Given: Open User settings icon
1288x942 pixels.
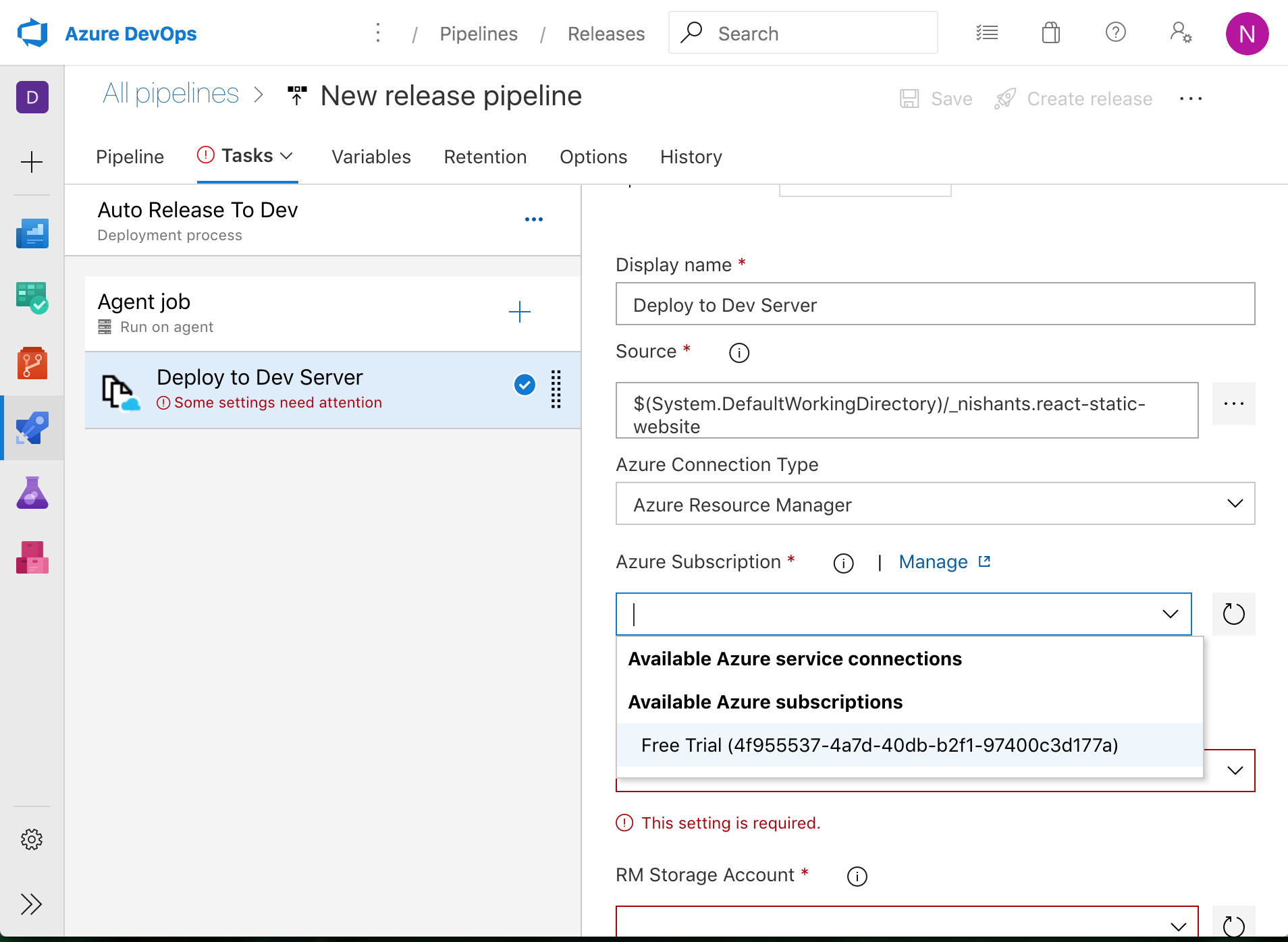Looking at the screenshot, I should tap(1181, 32).
